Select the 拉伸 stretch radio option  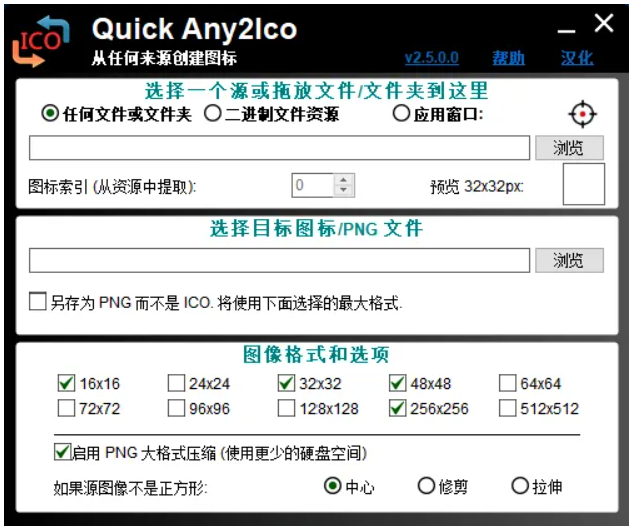click(520, 486)
